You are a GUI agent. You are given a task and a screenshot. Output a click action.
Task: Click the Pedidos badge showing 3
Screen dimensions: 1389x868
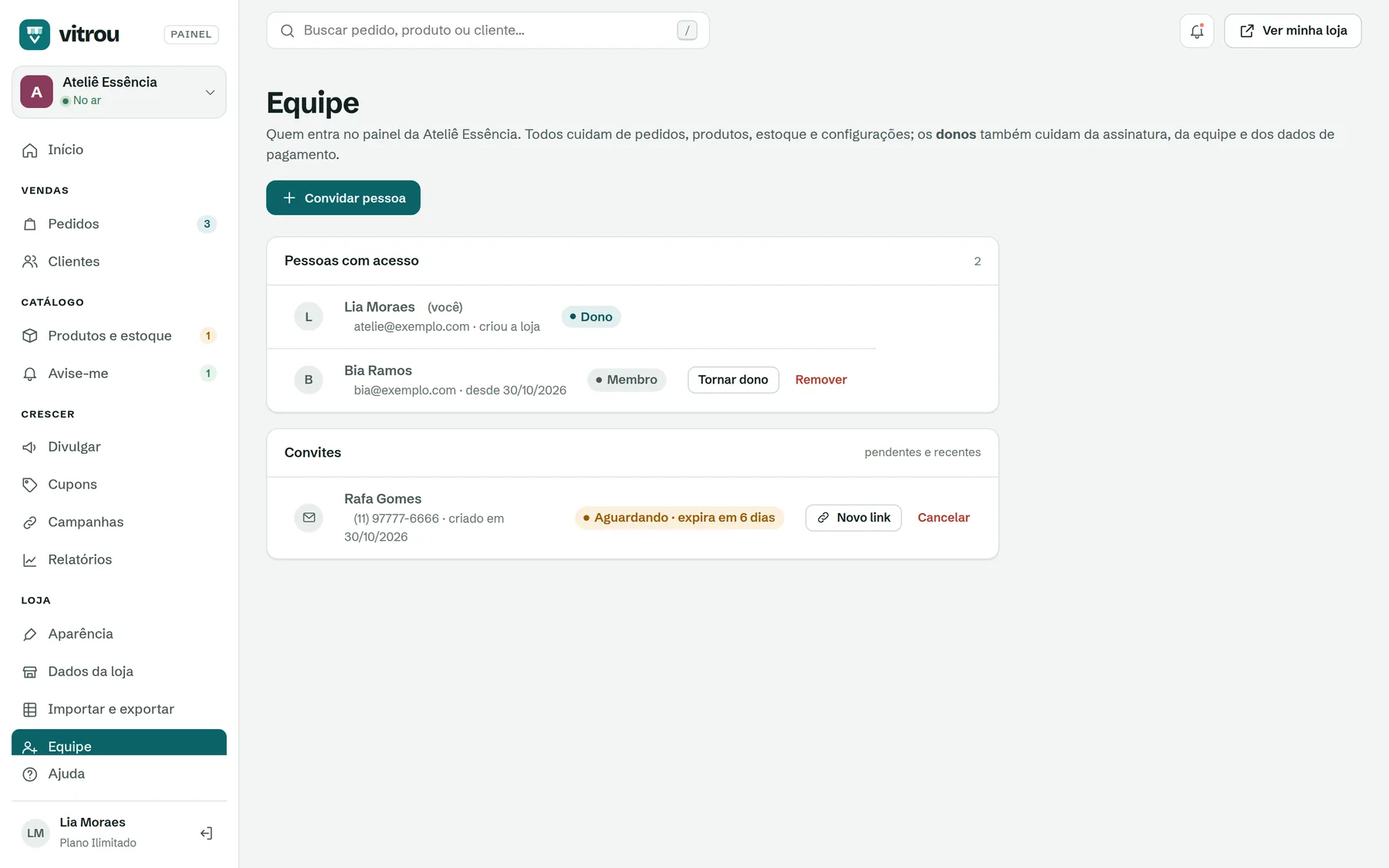(x=207, y=224)
